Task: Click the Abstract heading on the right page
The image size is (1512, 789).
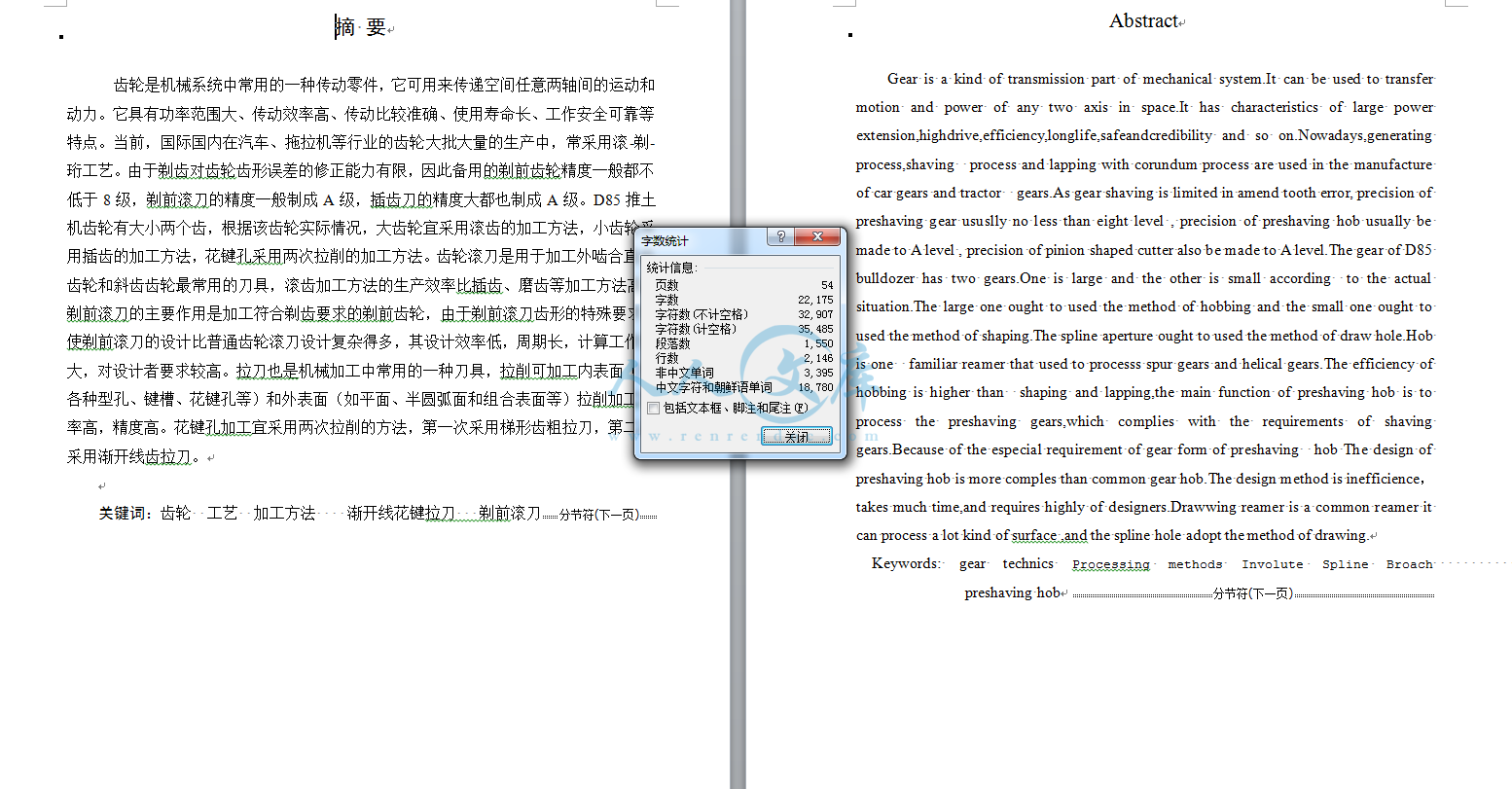Action: pos(1143,21)
